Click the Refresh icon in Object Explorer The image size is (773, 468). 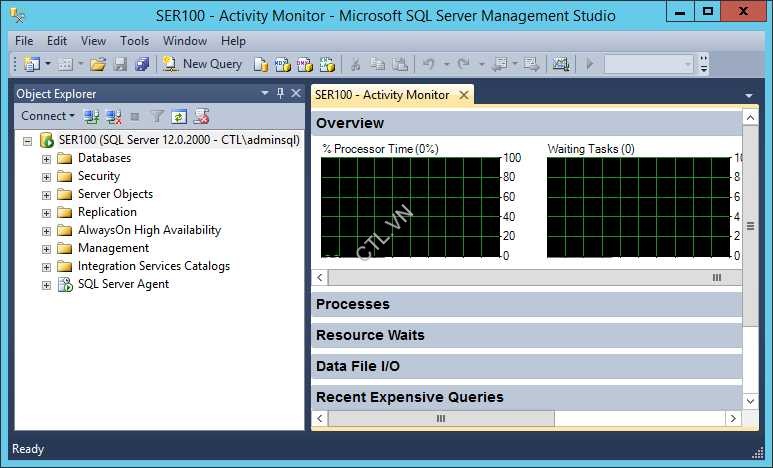179,117
